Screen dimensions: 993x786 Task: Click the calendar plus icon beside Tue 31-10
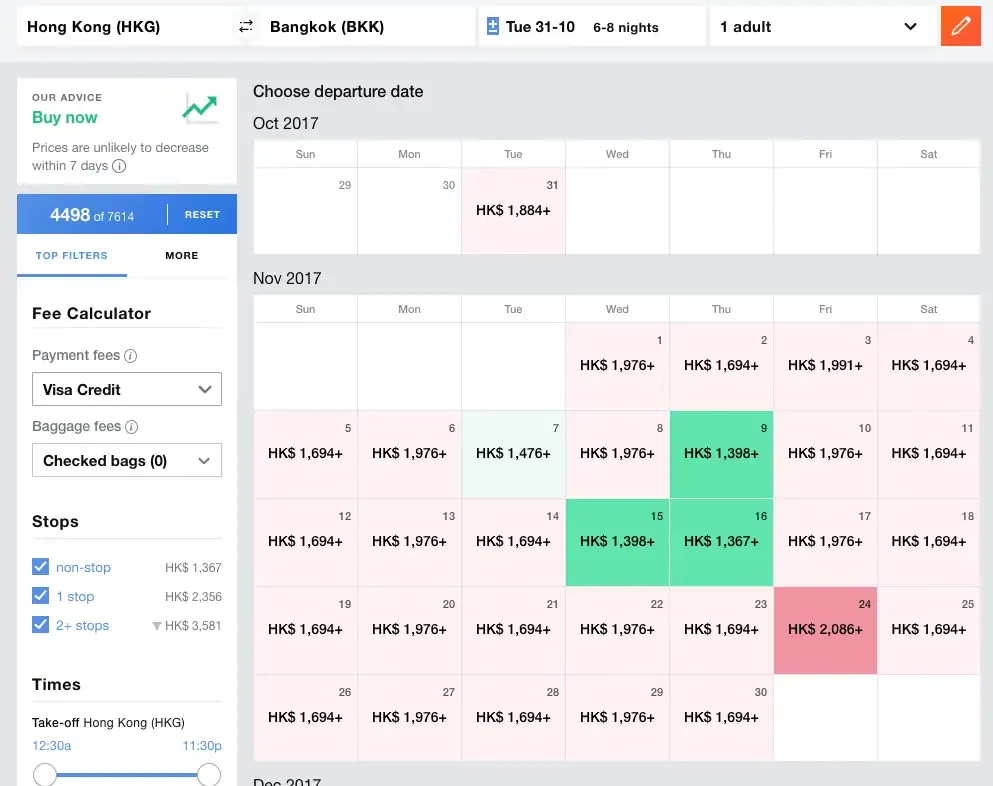tap(492, 27)
